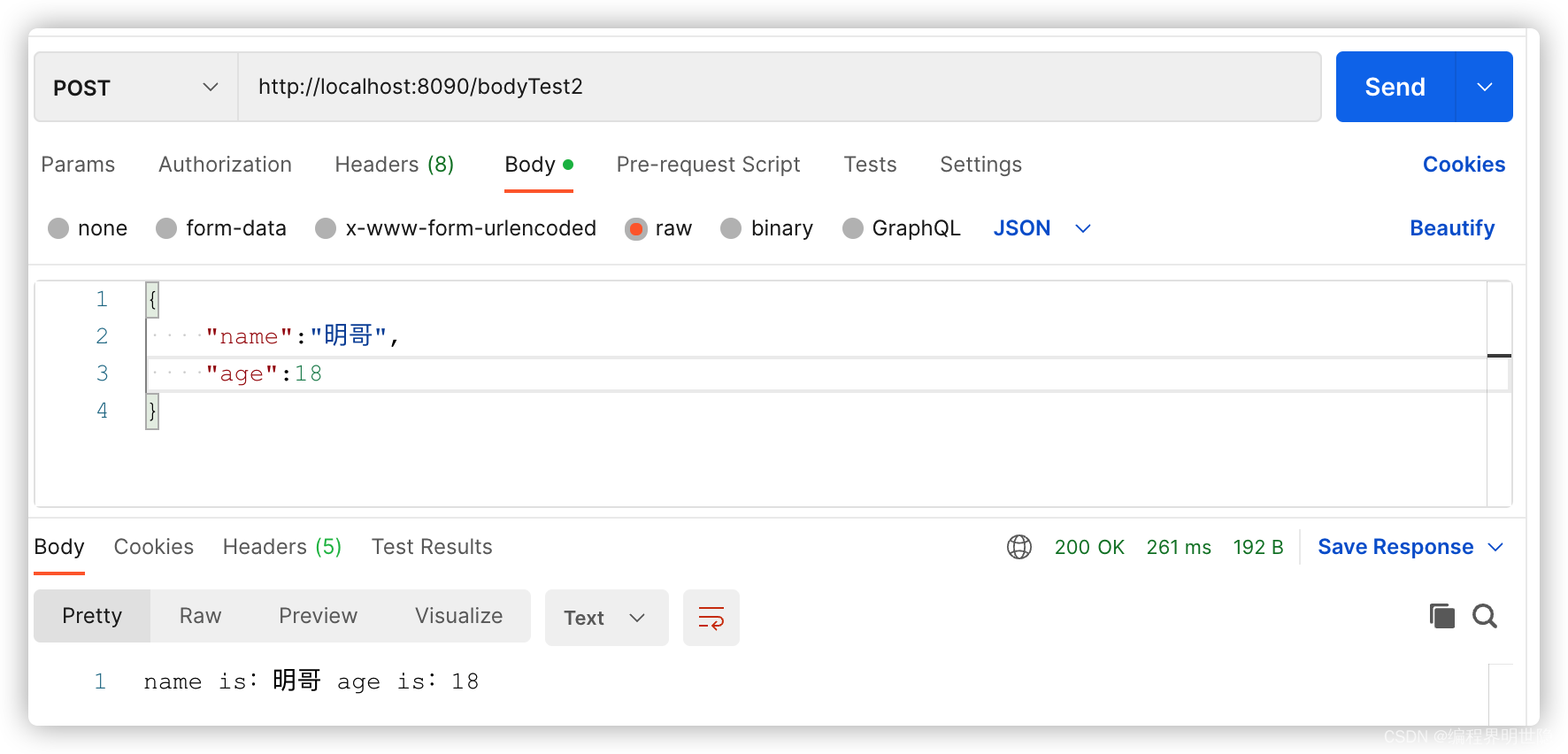Open the POST method dropdown

pos(135,87)
